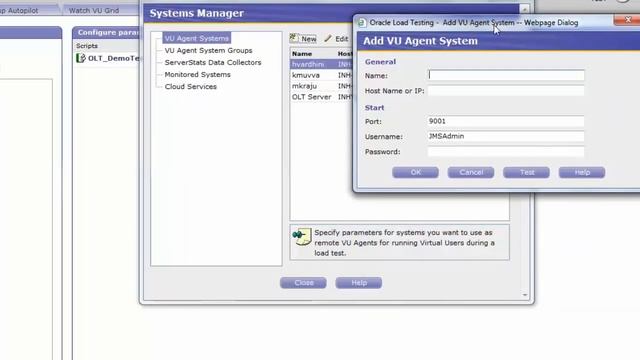640x360 pixels.
Task: Select the hvardhini row in agent list
Action: coord(321,64)
